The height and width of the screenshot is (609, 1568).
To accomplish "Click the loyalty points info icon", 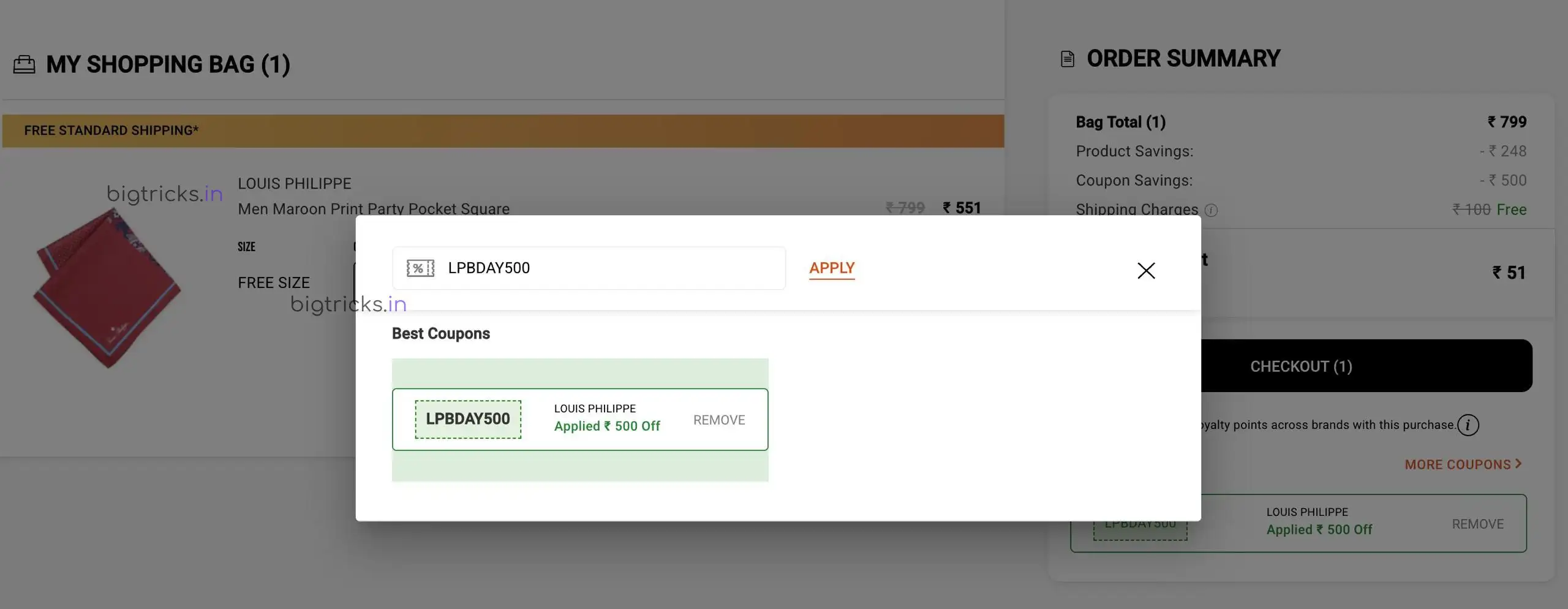I will point(1468,425).
